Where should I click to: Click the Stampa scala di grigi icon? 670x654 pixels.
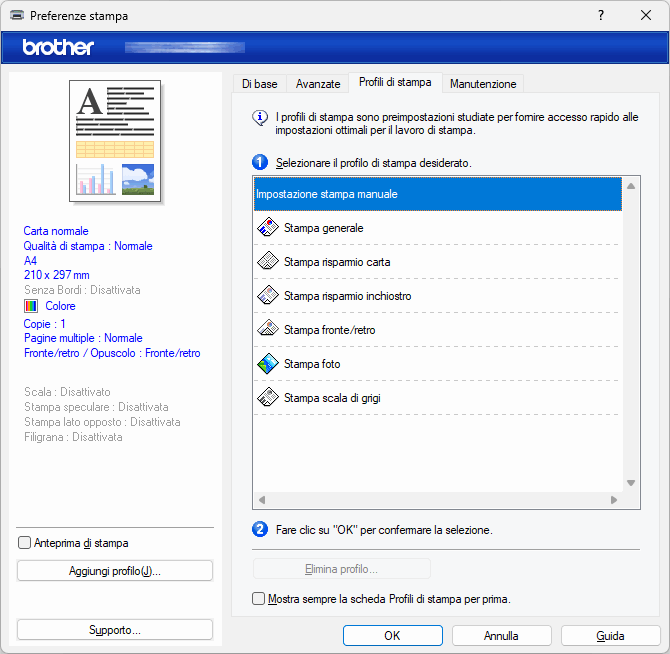coord(267,398)
